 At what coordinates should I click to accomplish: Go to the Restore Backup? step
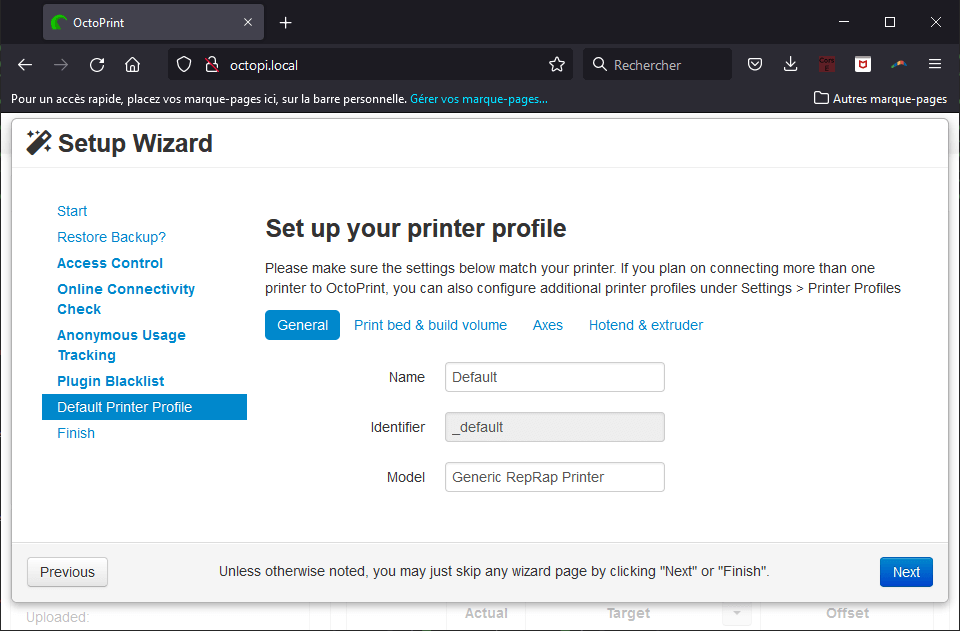pyautogui.click(x=111, y=237)
